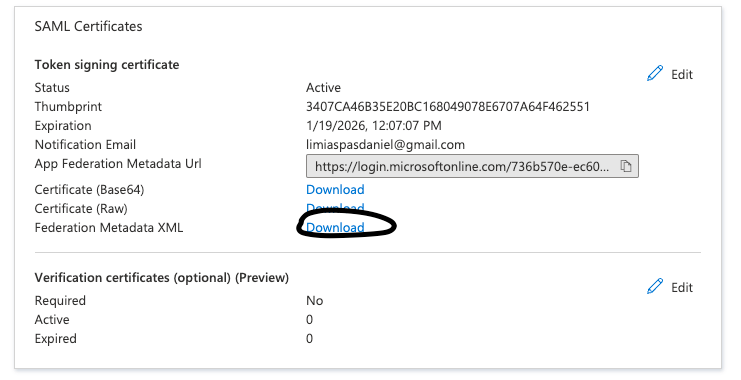741x380 pixels.
Task: Click the App Federation Metadata Url label
Action: point(118,164)
